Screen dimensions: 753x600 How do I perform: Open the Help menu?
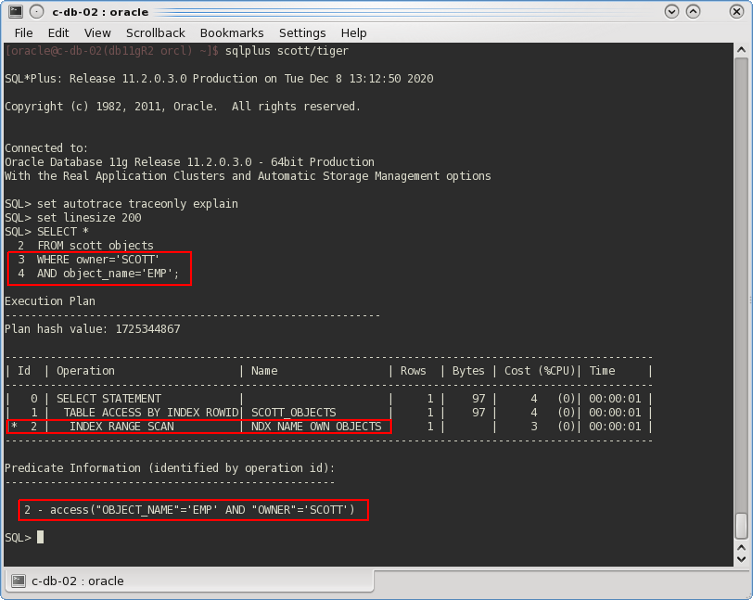tap(353, 33)
